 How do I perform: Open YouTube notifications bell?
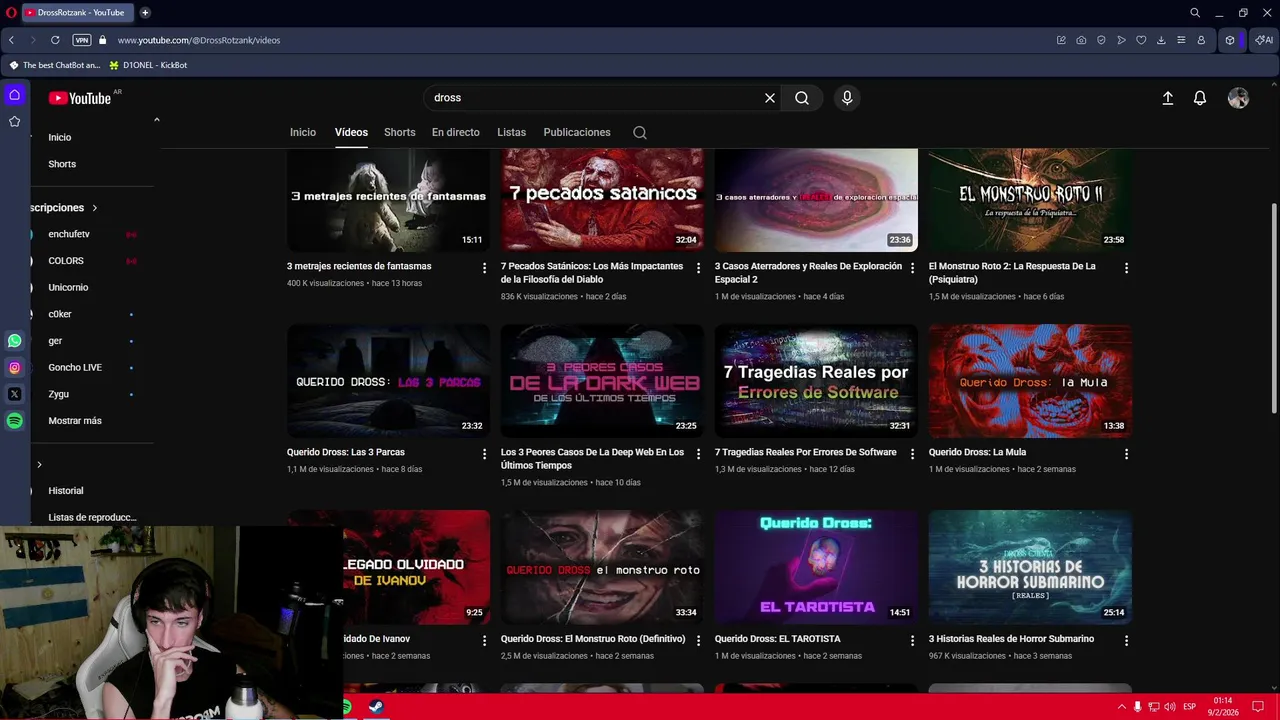point(1200,98)
